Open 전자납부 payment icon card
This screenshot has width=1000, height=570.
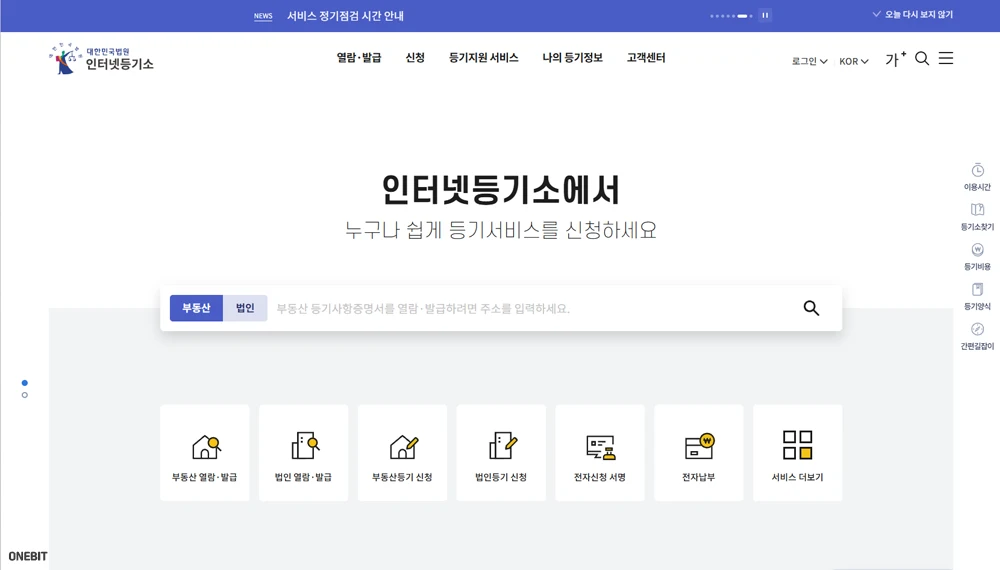tap(699, 453)
